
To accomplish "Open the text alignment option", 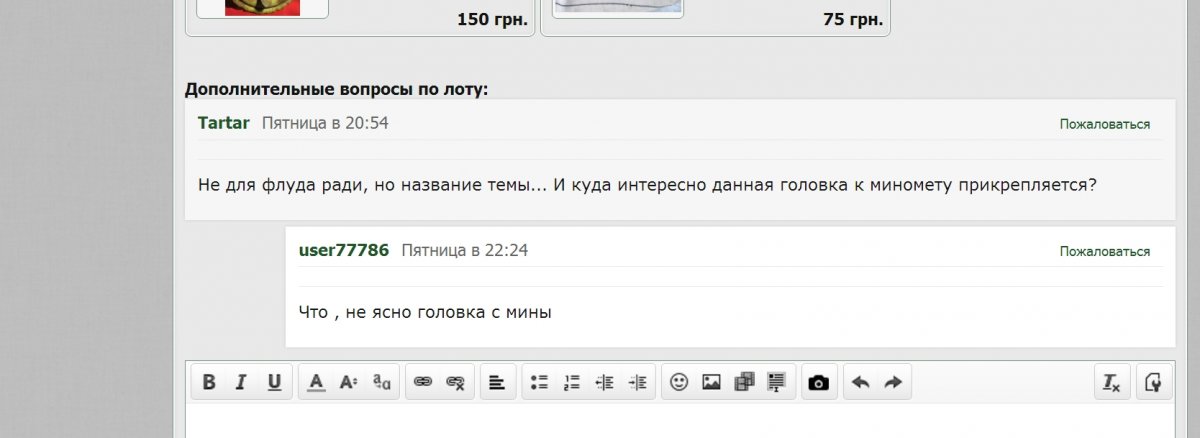I will tap(497, 382).
